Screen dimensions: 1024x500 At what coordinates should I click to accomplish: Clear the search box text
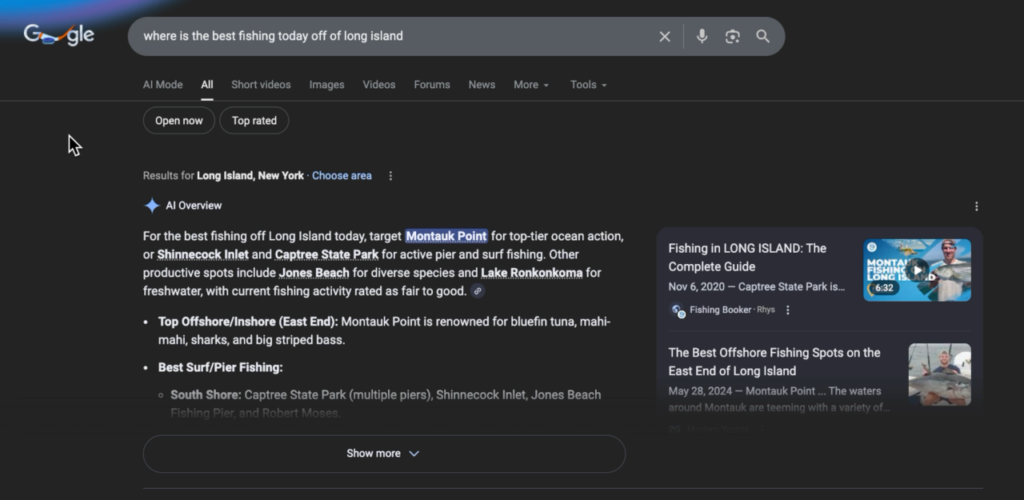coord(665,36)
